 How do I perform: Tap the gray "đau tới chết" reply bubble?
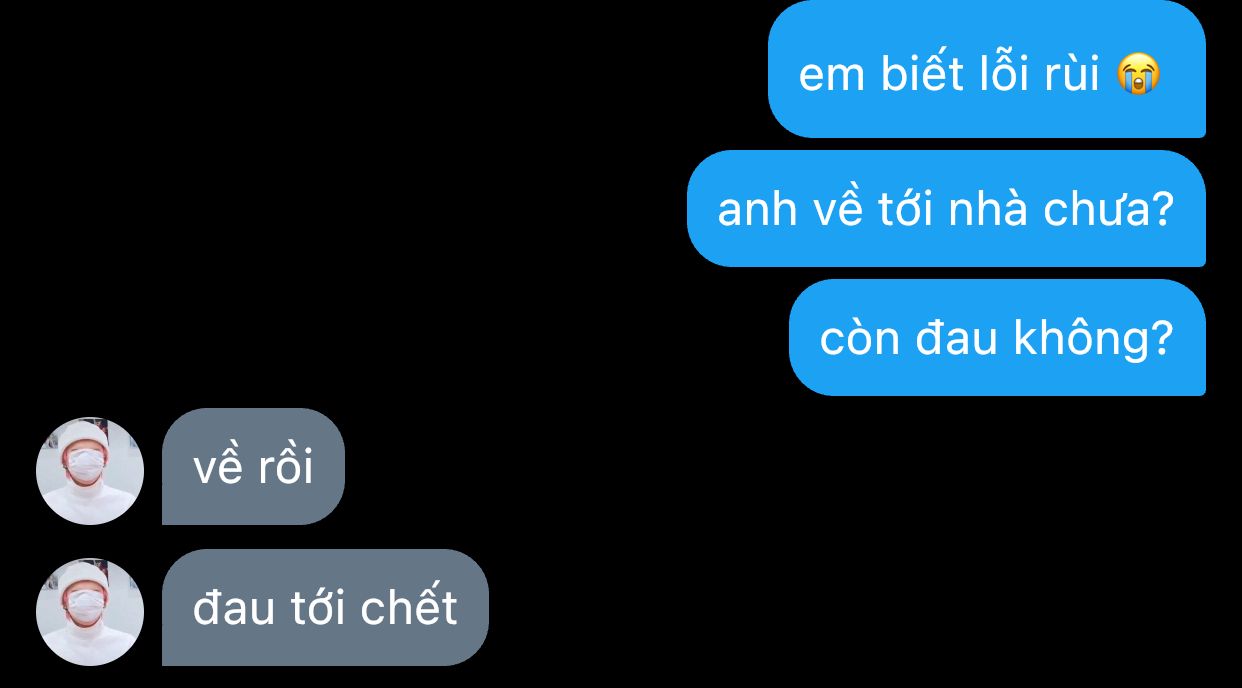325,607
